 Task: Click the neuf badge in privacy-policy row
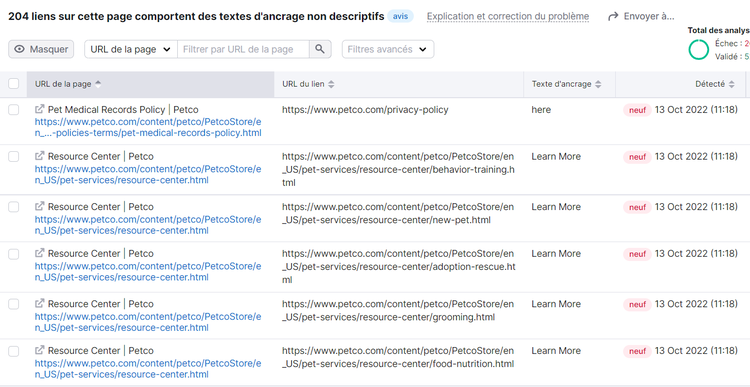637,111
